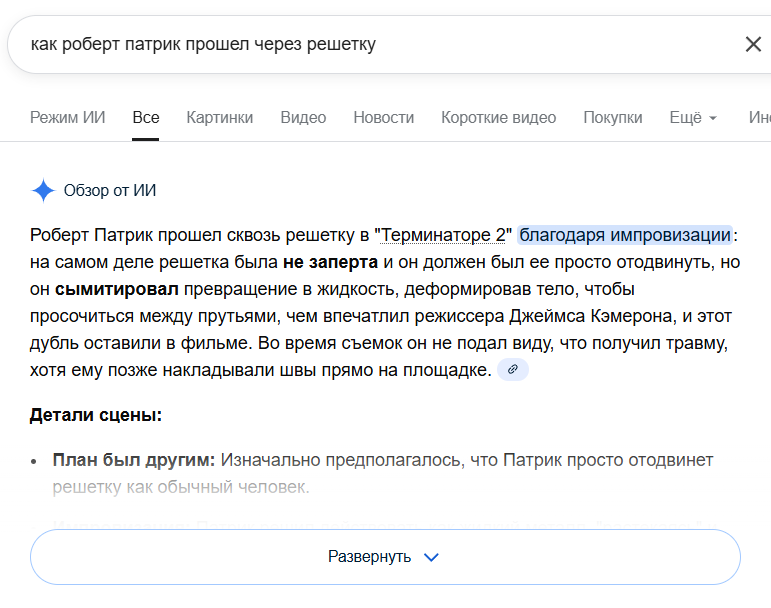Click the chevron arrow beside Развернуть
771x608 pixels.
[x=432, y=557]
